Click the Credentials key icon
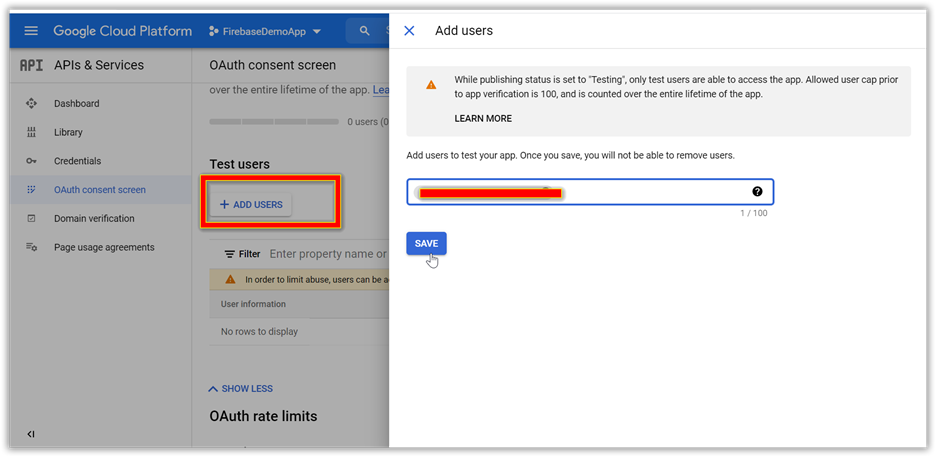The height and width of the screenshot is (457, 936). tap(31, 161)
